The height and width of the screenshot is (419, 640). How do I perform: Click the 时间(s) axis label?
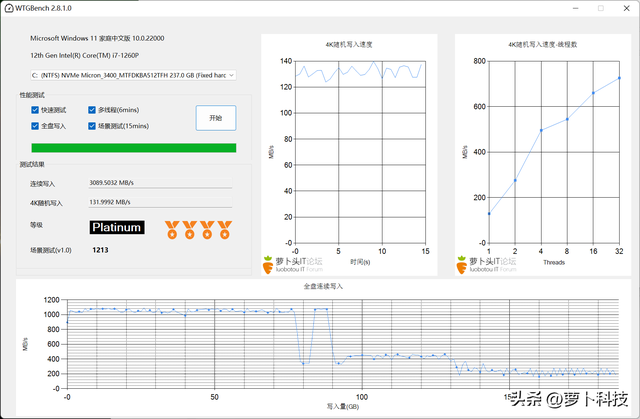(x=360, y=262)
